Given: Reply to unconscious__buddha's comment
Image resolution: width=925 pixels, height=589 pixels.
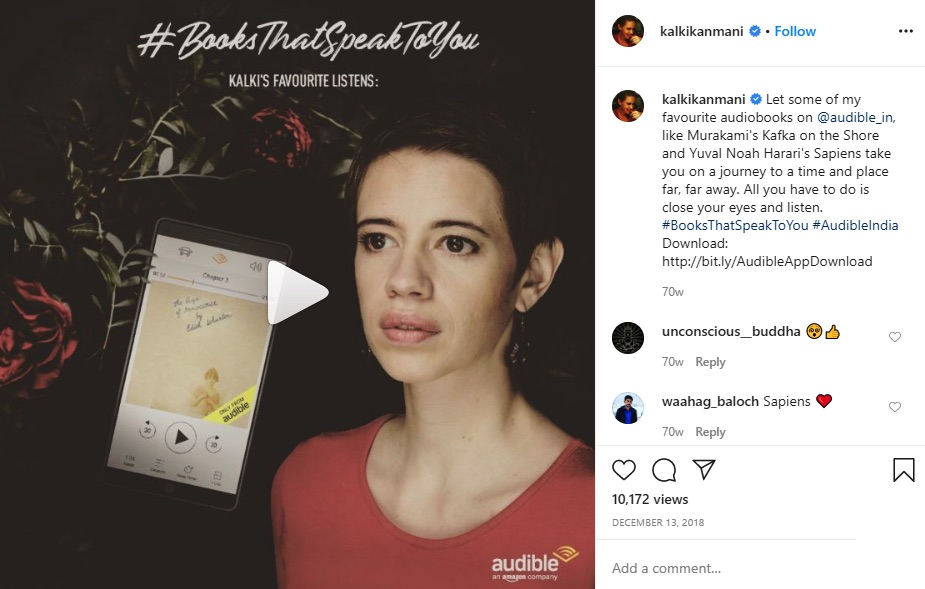Looking at the screenshot, I should coord(710,362).
